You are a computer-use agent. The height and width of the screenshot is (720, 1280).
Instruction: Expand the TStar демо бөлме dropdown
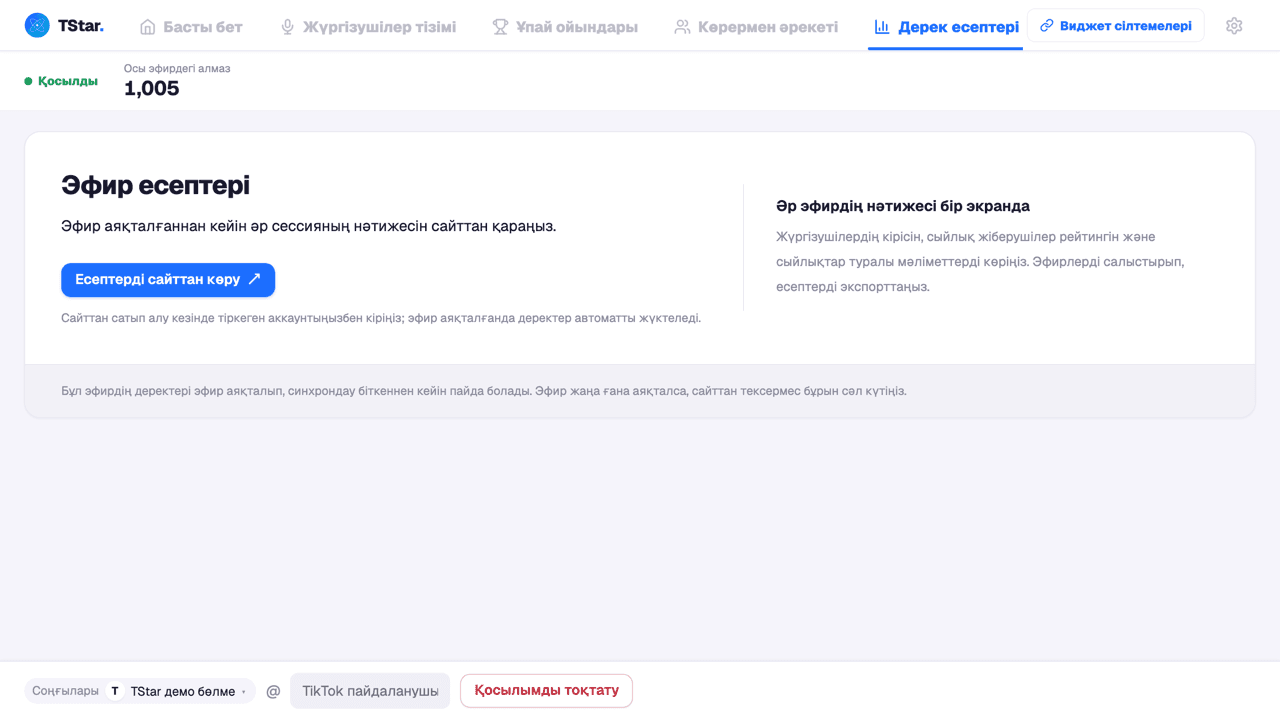pyautogui.click(x=180, y=691)
